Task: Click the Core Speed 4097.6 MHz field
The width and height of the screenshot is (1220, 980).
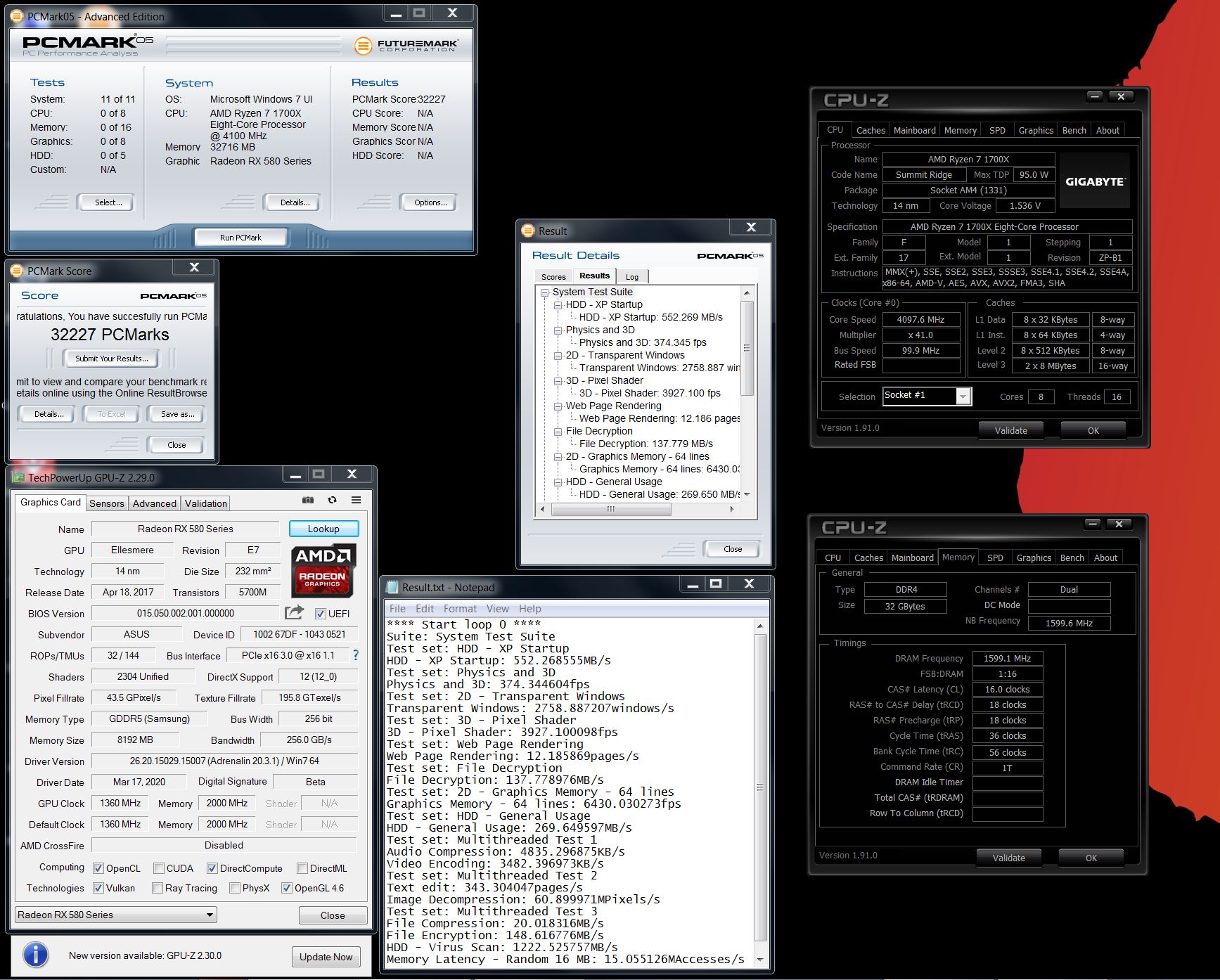Action: [x=921, y=319]
